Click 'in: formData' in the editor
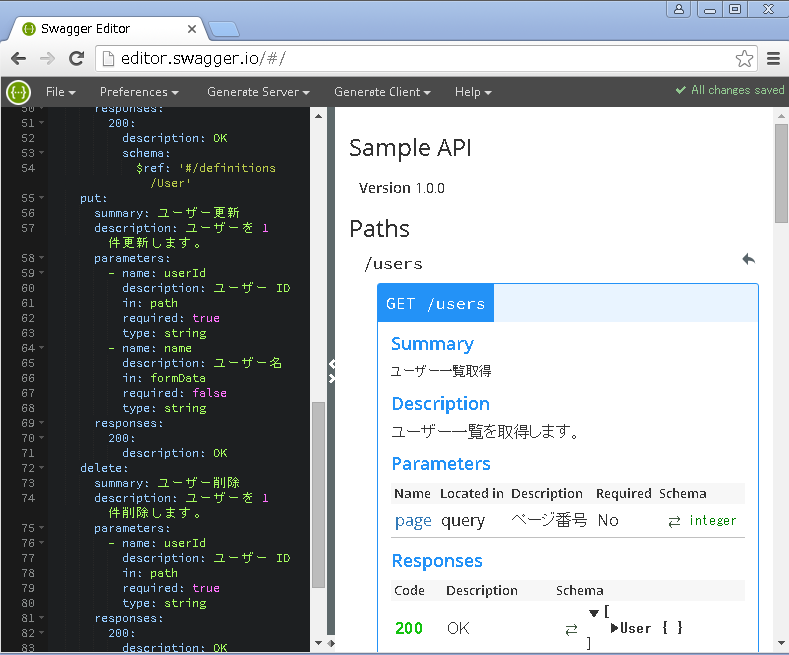 click(164, 378)
